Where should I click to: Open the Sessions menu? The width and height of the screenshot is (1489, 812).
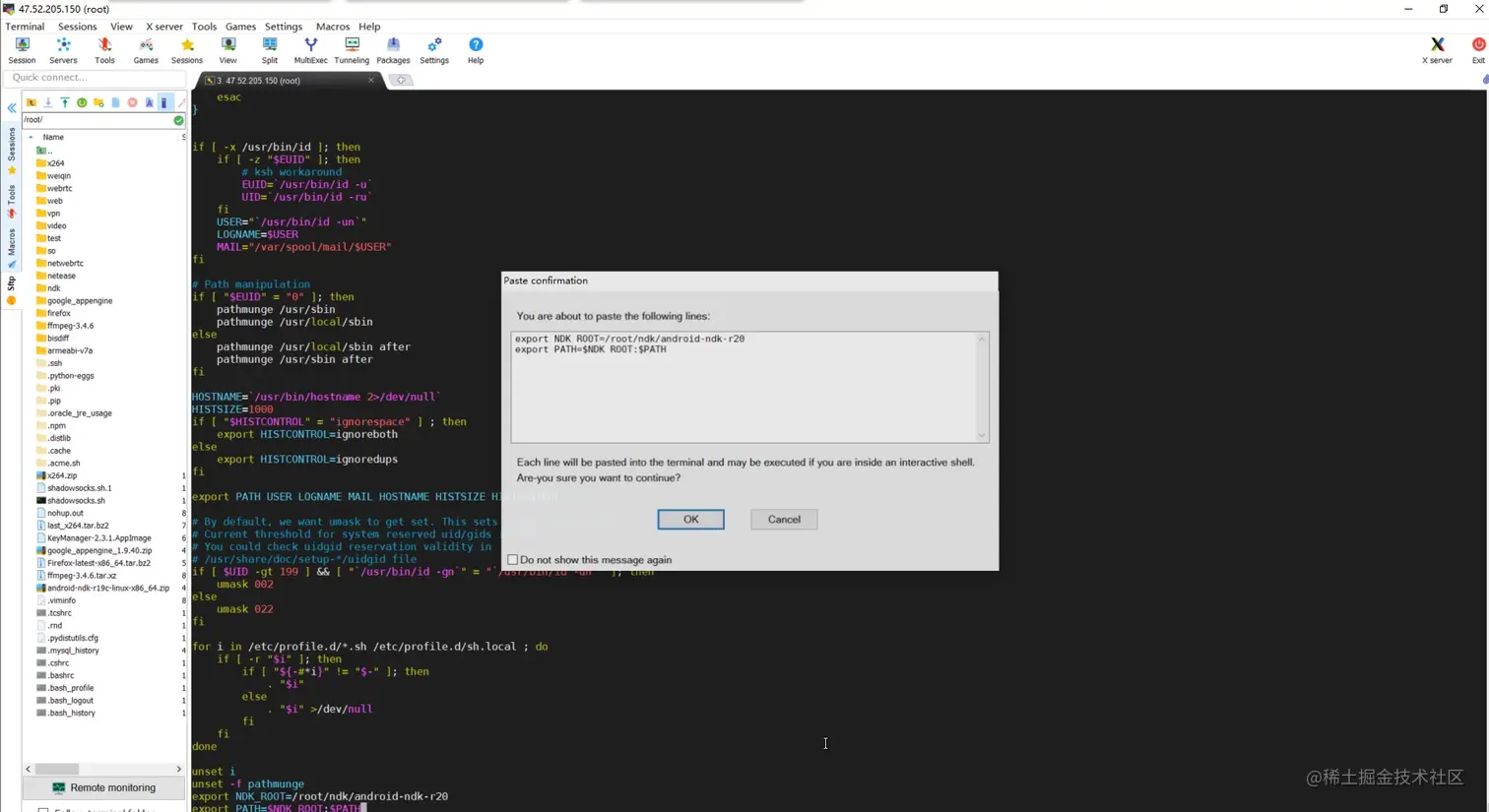tap(77, 27)
